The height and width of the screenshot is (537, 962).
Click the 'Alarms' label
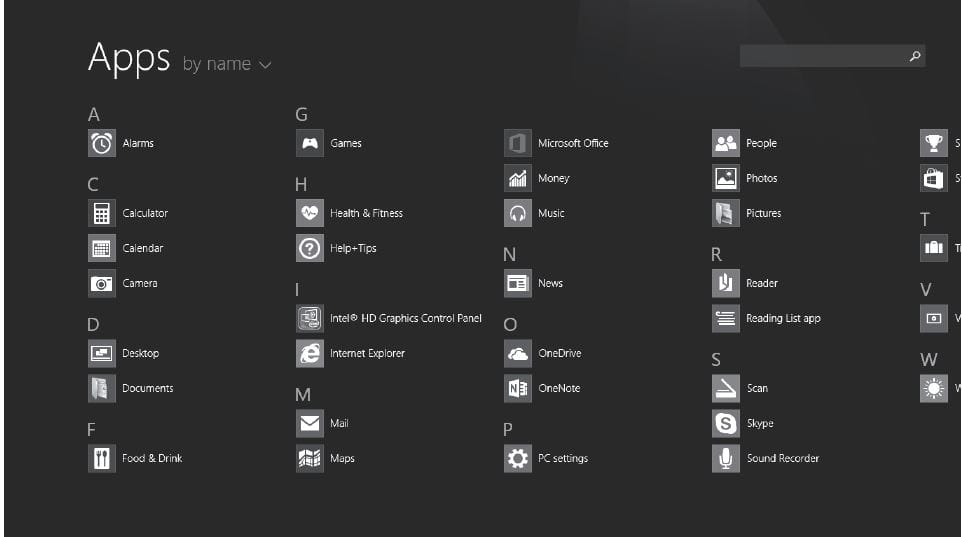click(x=138, y=144)
